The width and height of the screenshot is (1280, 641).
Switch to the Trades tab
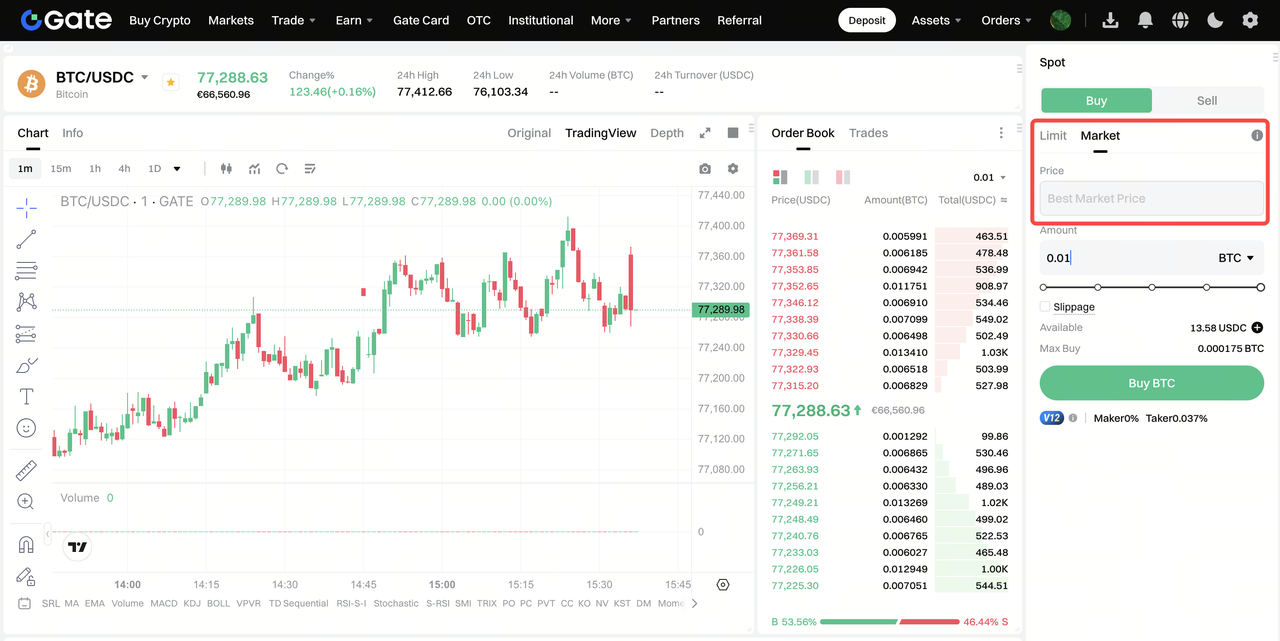(x=868, y=133)
